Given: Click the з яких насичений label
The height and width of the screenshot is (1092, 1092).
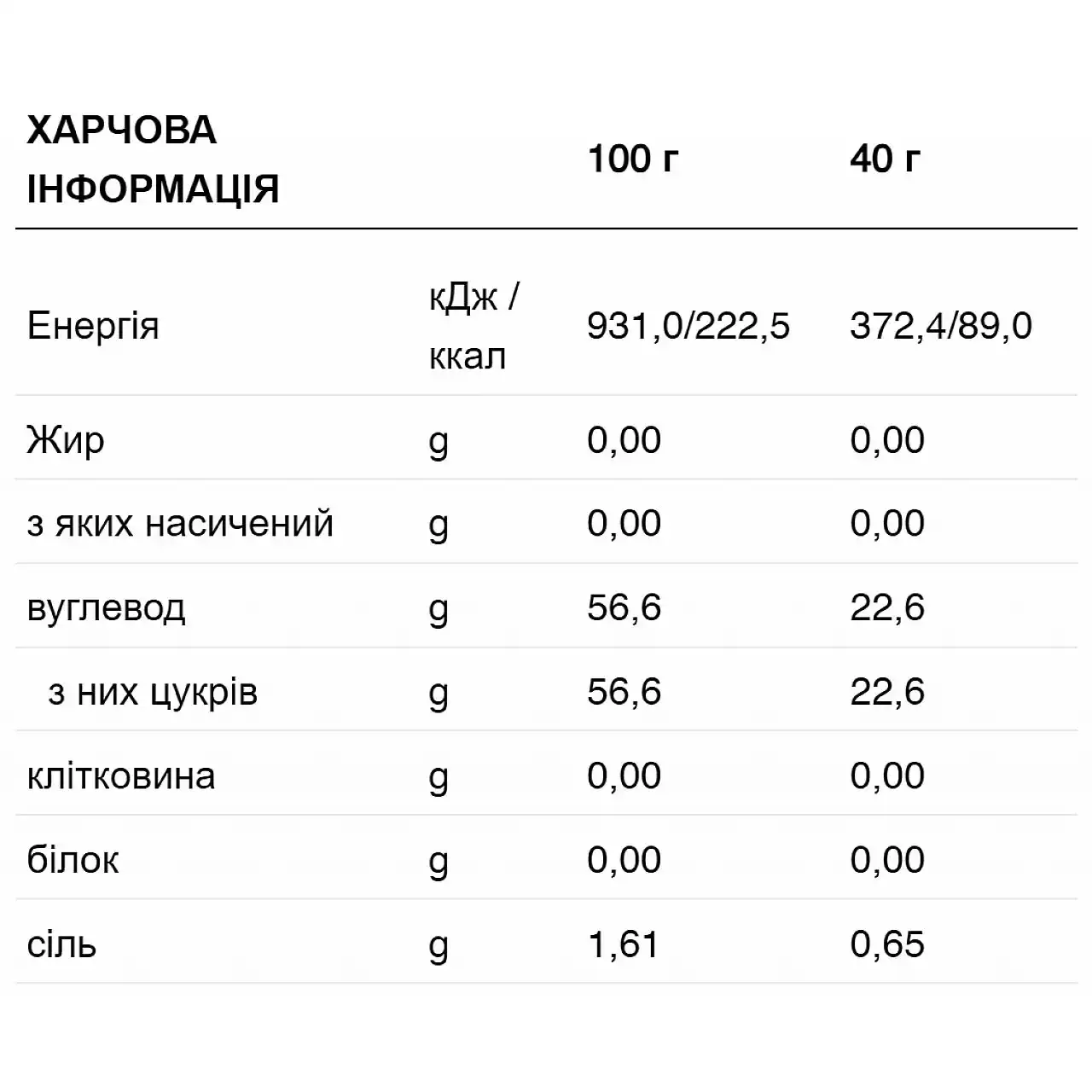Looking at the screenshot, I should [180, 524].
